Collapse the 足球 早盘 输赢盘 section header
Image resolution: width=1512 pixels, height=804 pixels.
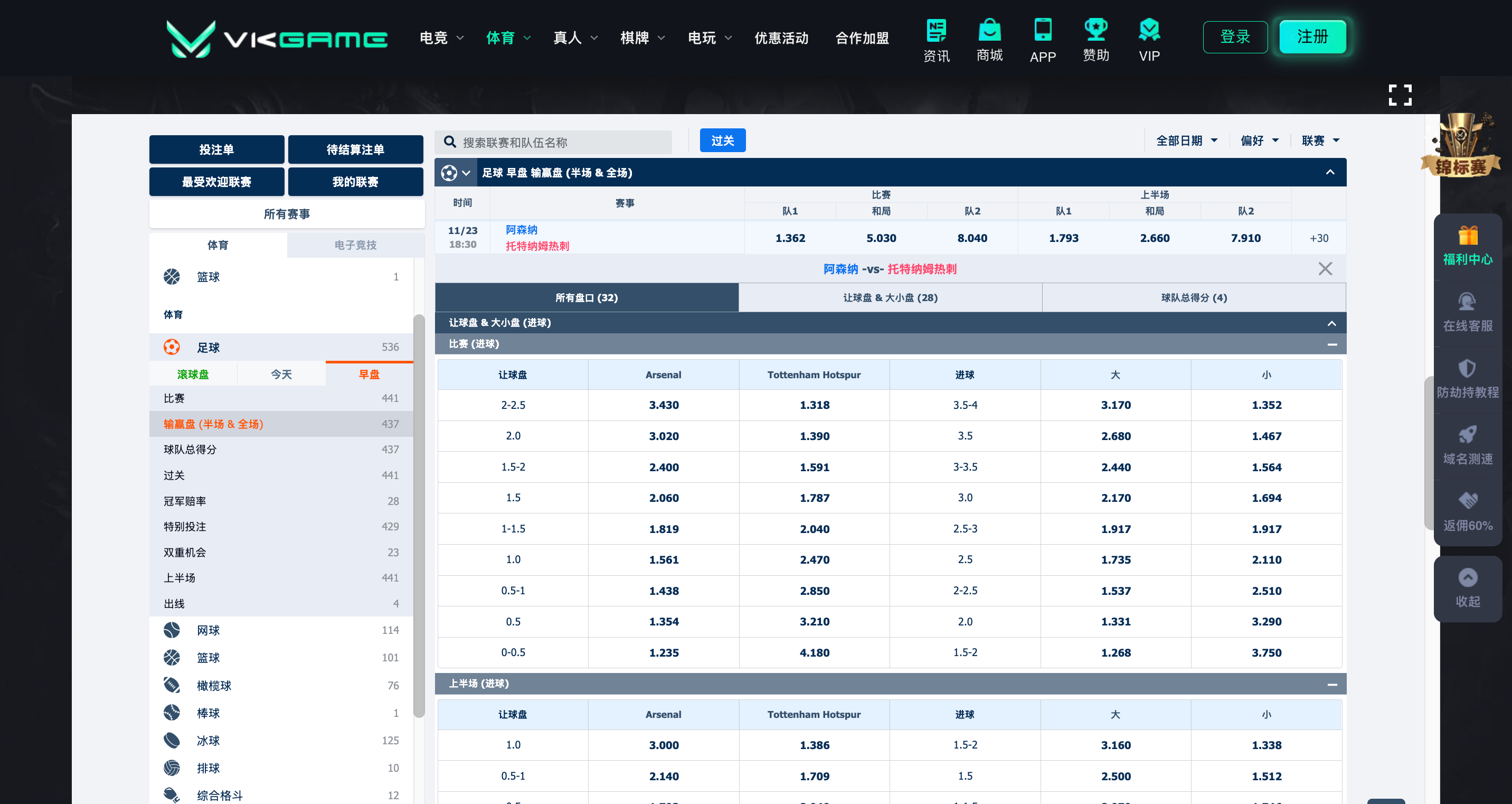(x=1330, y=173)
